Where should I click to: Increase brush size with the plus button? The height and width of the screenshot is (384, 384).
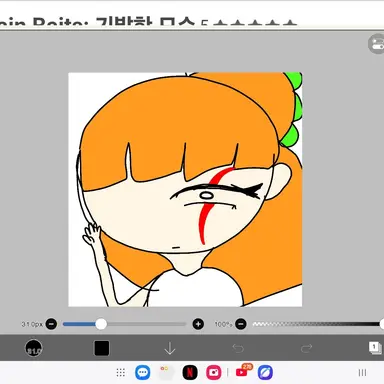(198, 324)
